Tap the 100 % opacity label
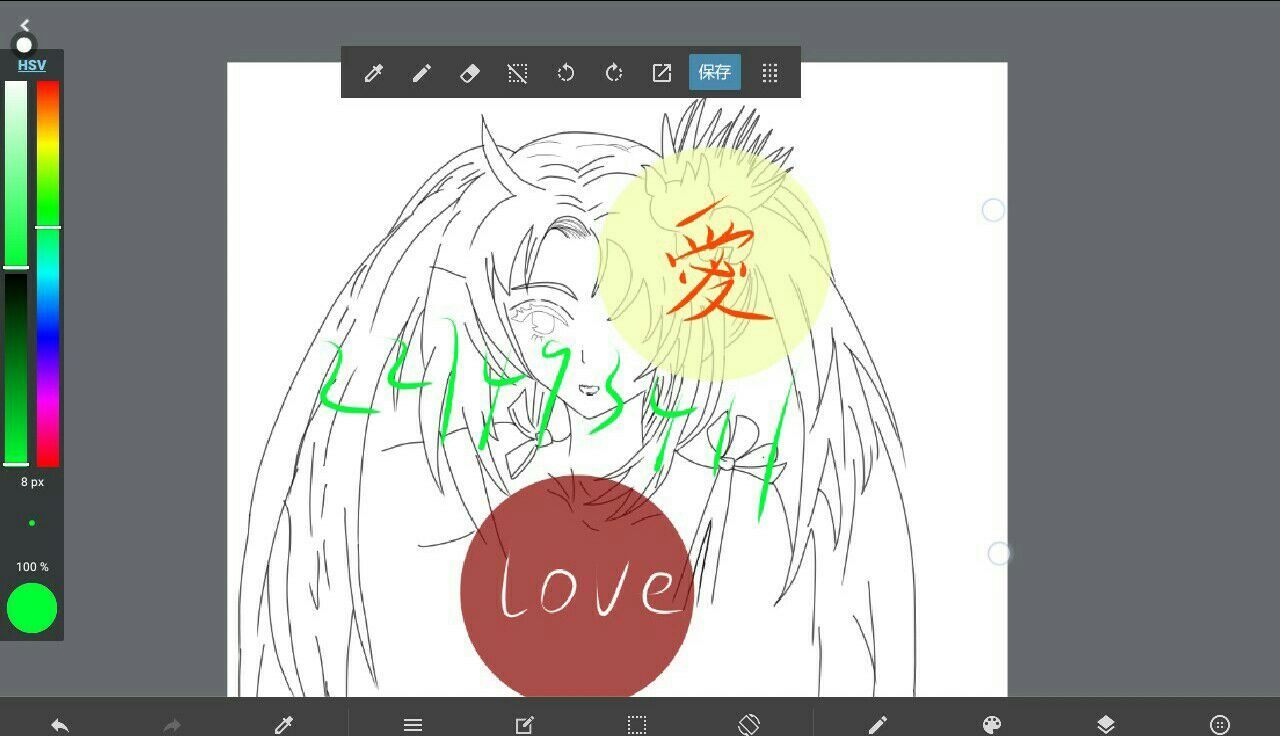Image resolution: width=1280 pixels, height=736 pixels. (x=32, y=567)
